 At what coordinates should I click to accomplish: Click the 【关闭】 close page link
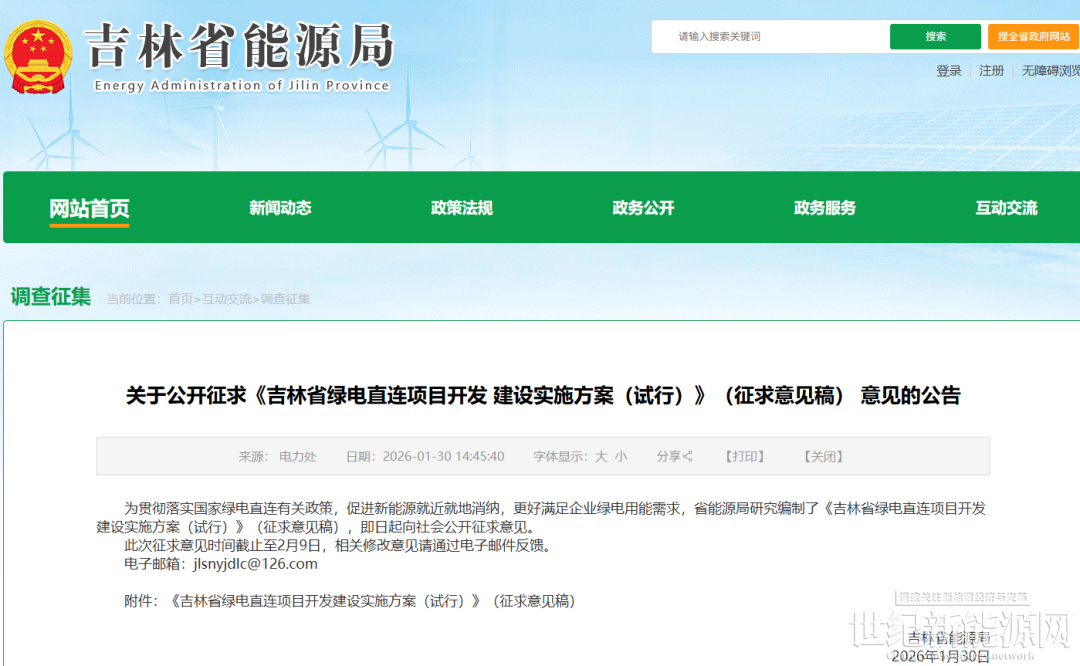click(x=823, y=457)
